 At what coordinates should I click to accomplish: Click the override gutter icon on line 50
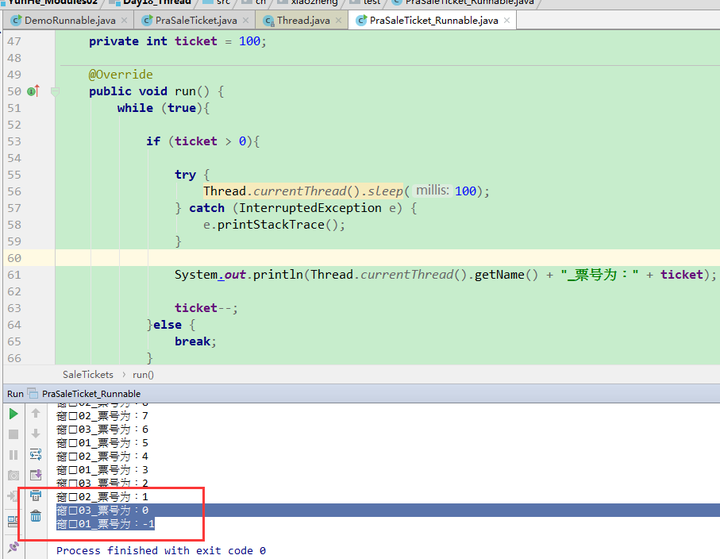click(32, 91)
